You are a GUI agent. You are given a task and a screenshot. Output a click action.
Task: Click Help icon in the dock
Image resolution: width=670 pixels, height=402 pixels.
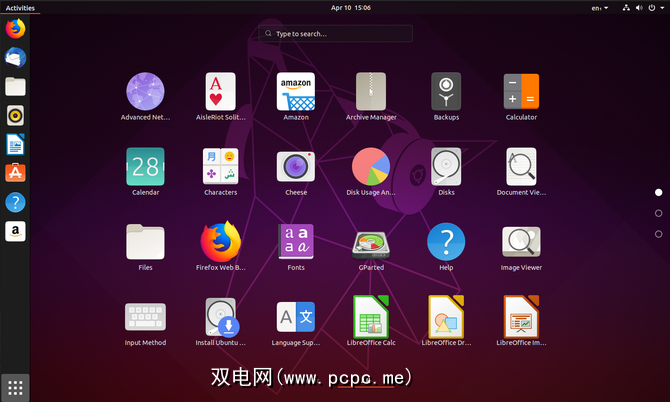coord(15,202)
